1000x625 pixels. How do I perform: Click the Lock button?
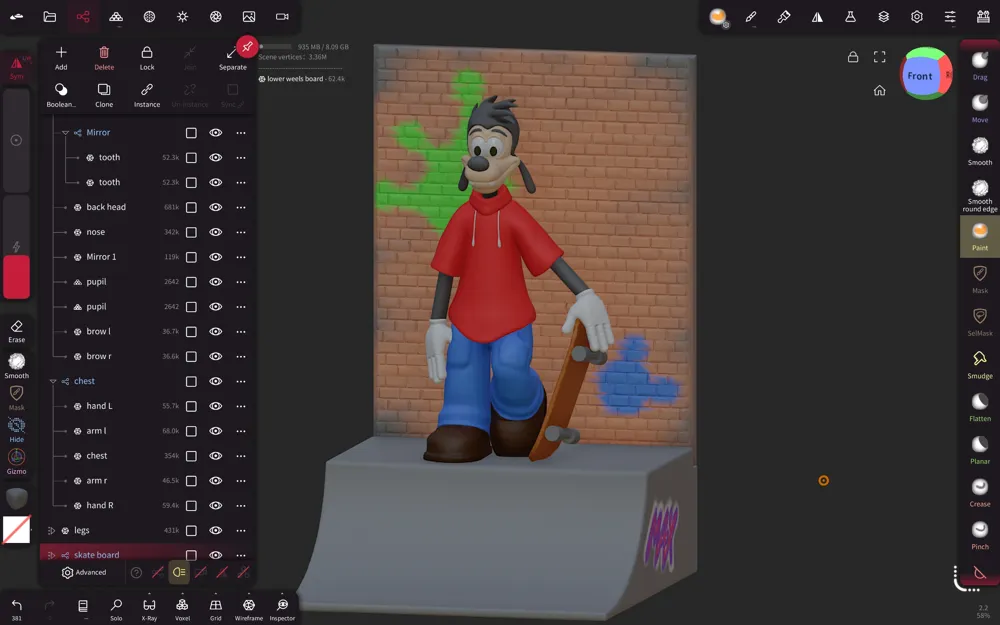coord(147,57)
